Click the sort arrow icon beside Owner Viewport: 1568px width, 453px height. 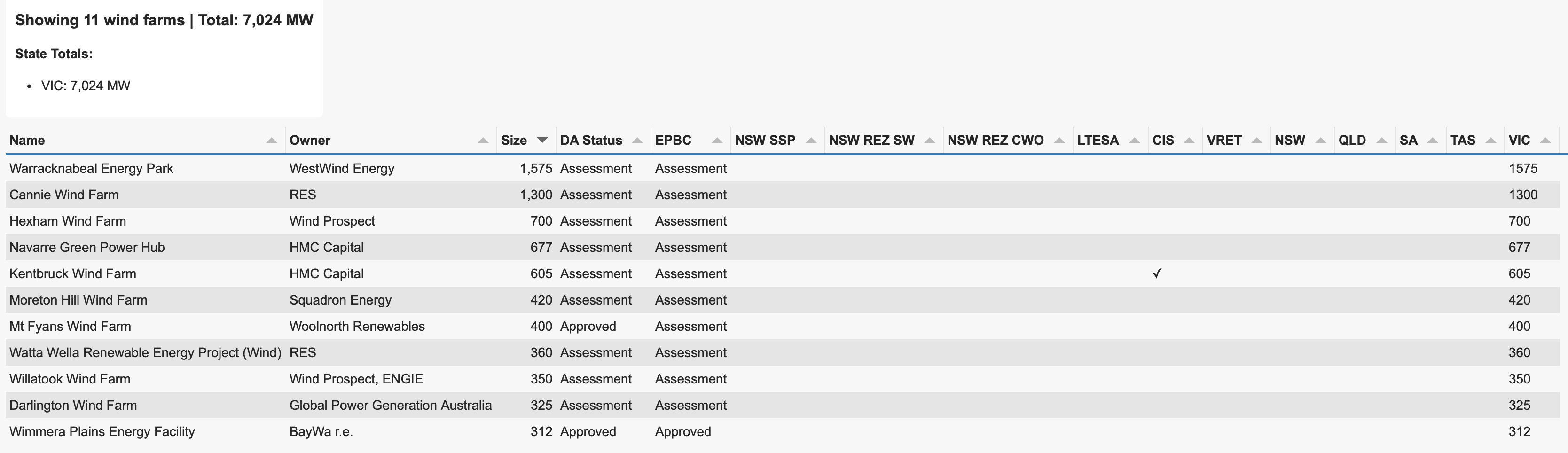pos(483,141)
